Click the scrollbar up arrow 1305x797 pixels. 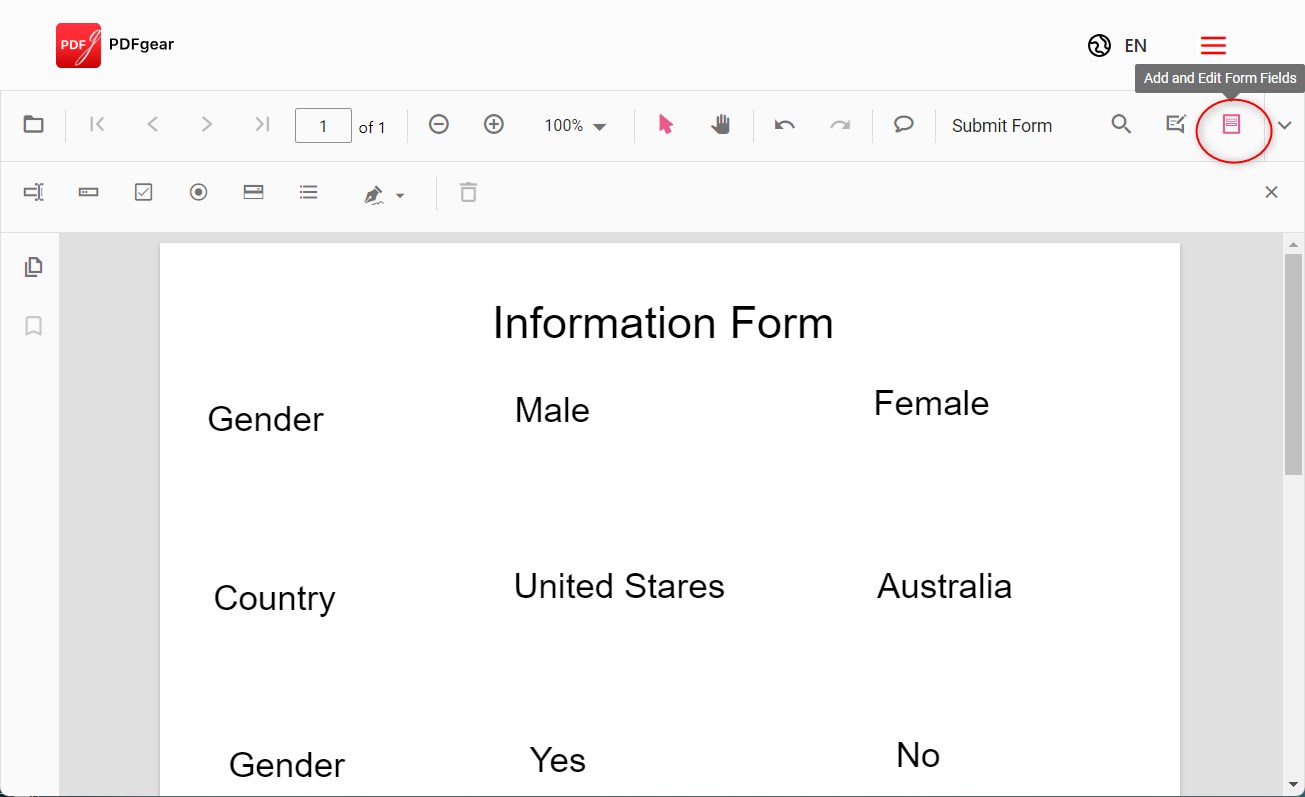[x=1294, y=244]
